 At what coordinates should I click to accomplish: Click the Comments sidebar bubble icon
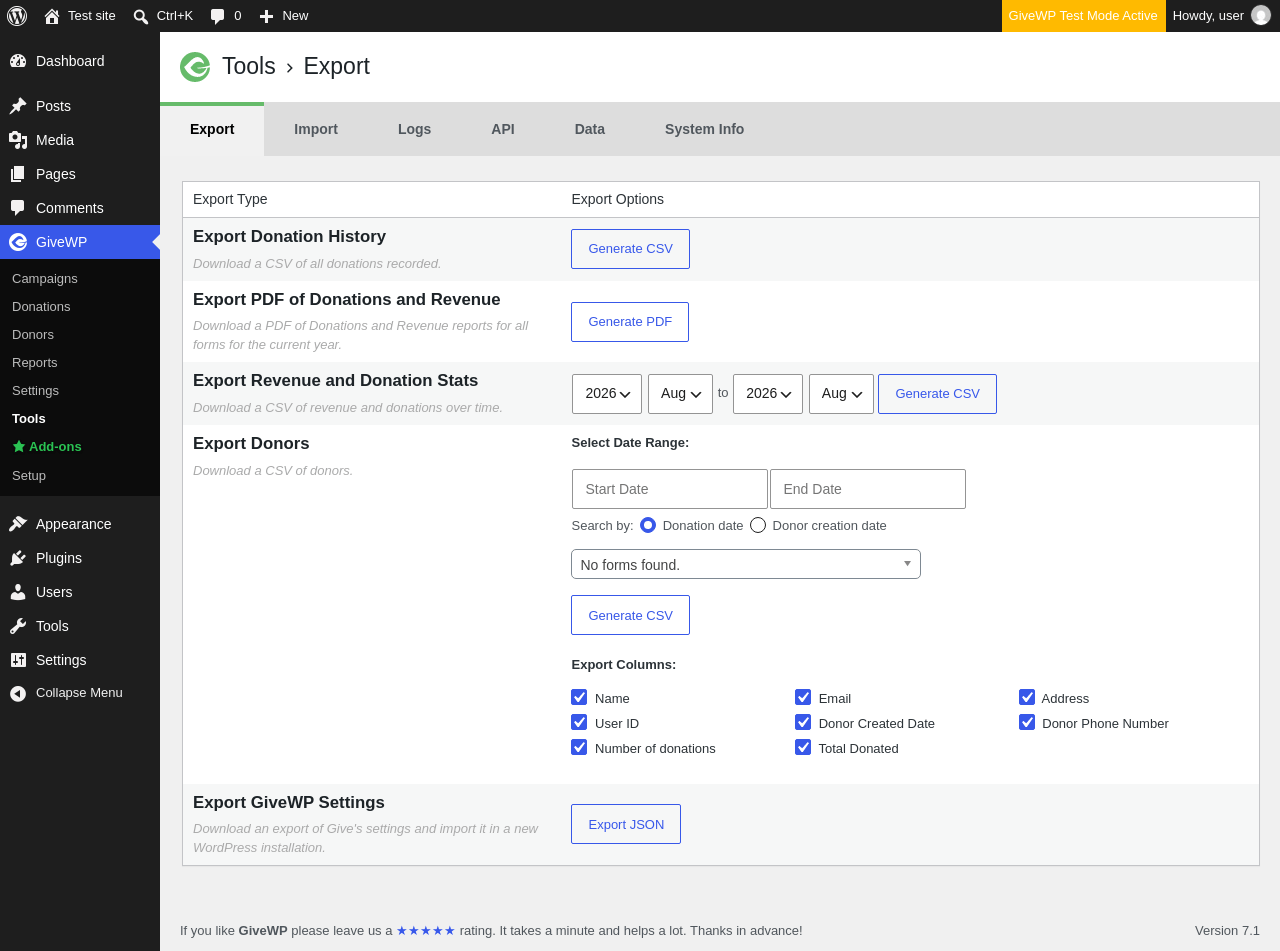18,208
